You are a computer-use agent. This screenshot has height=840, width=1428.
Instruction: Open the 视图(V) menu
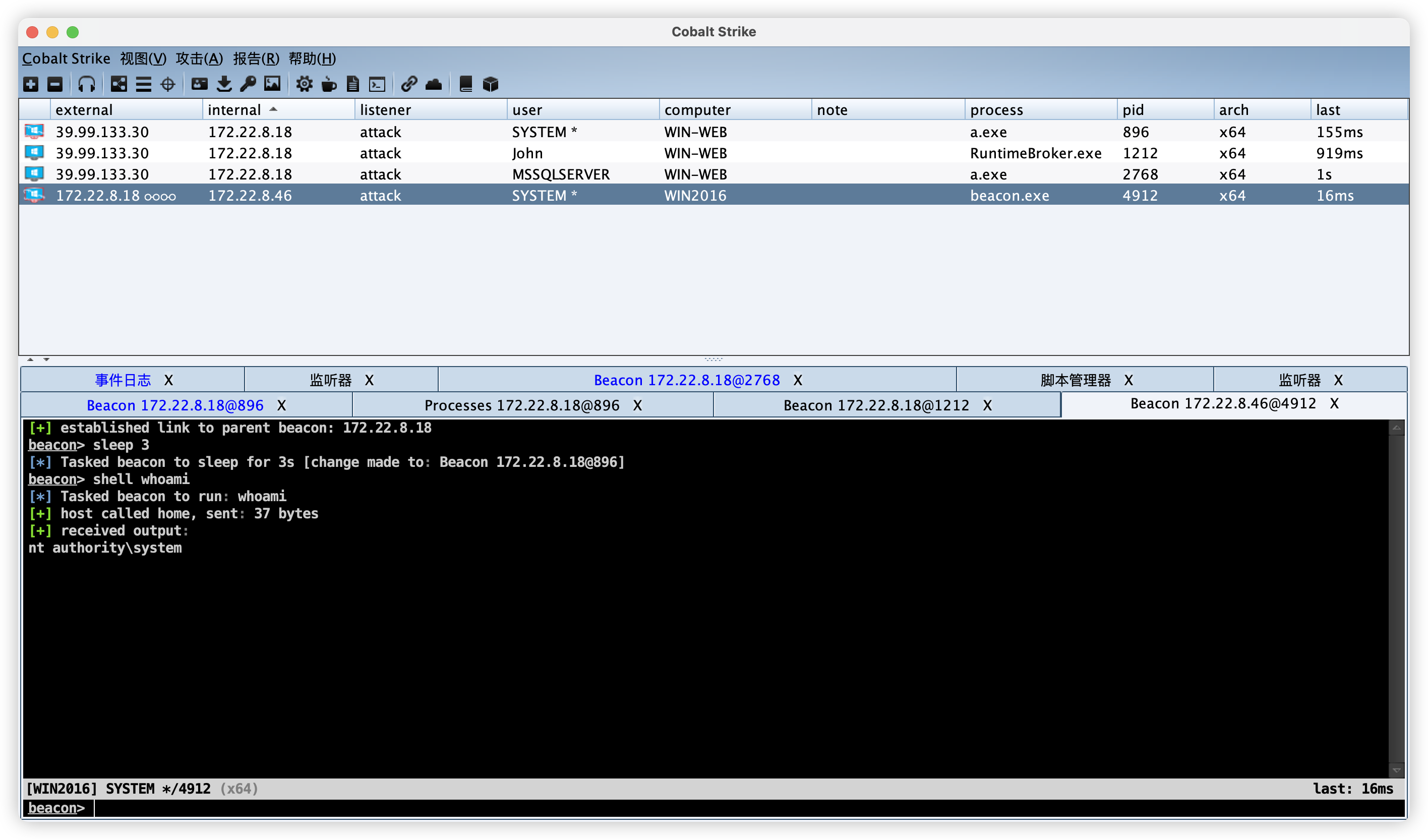tap(143, 58)
